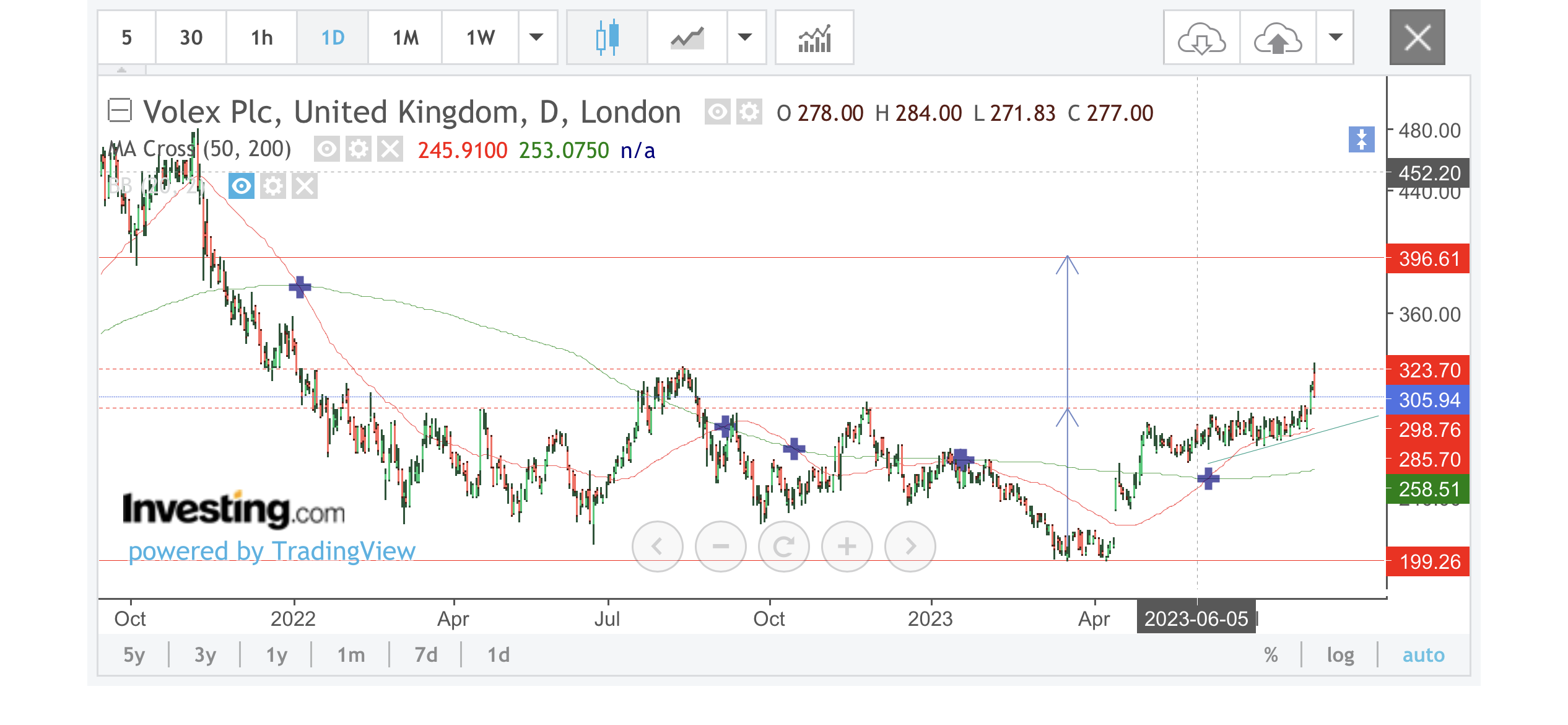Expand the save/load dropdown arrow
Image resolution: width=1568 pixels, height=725 pixels.
(x=1335, y=37)
